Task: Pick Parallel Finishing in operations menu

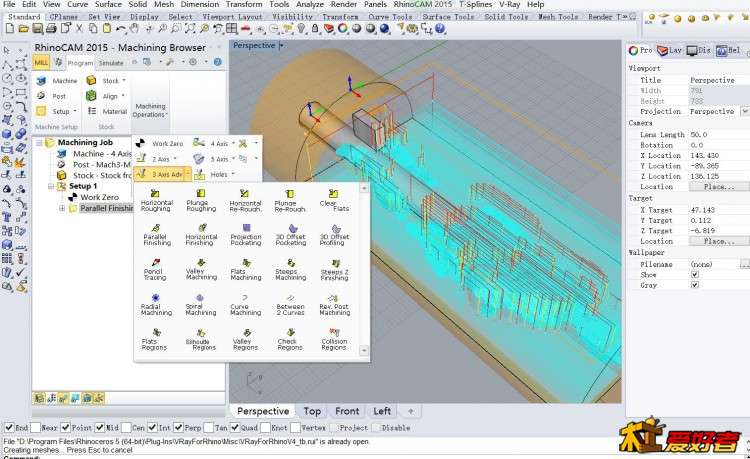Action: point(156,235)
